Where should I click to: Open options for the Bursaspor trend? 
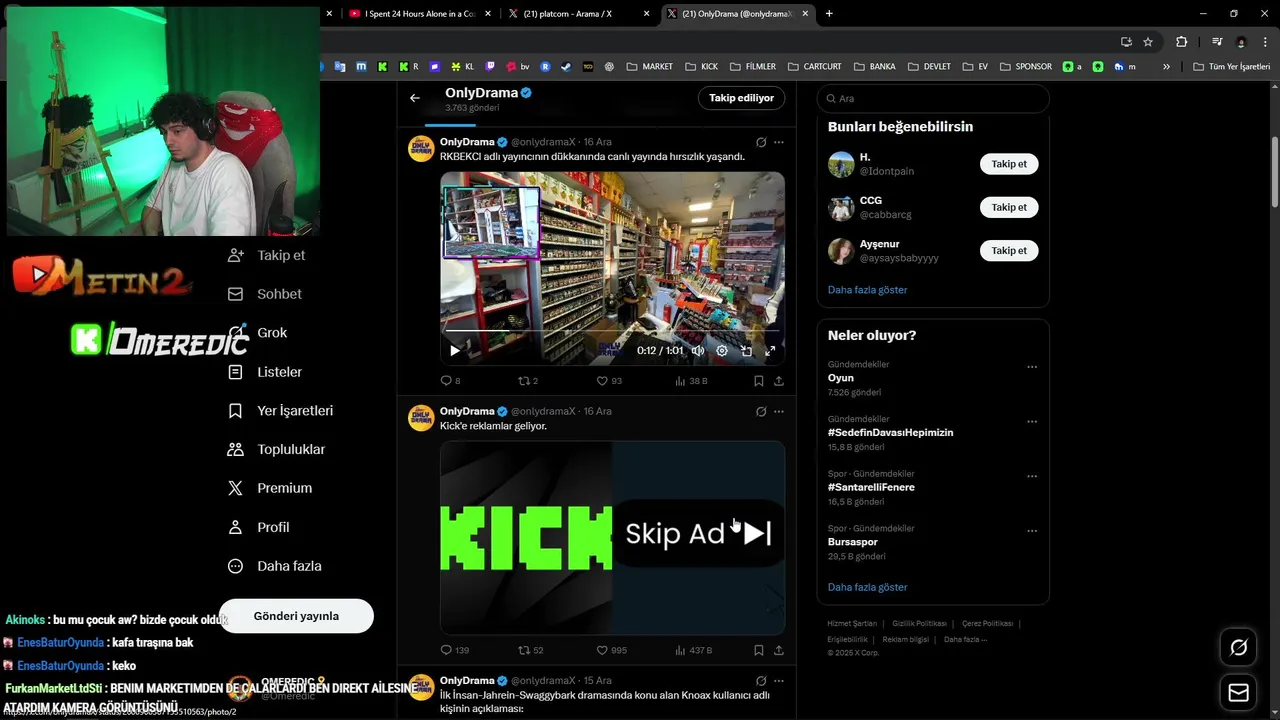tap(1032, 531)
